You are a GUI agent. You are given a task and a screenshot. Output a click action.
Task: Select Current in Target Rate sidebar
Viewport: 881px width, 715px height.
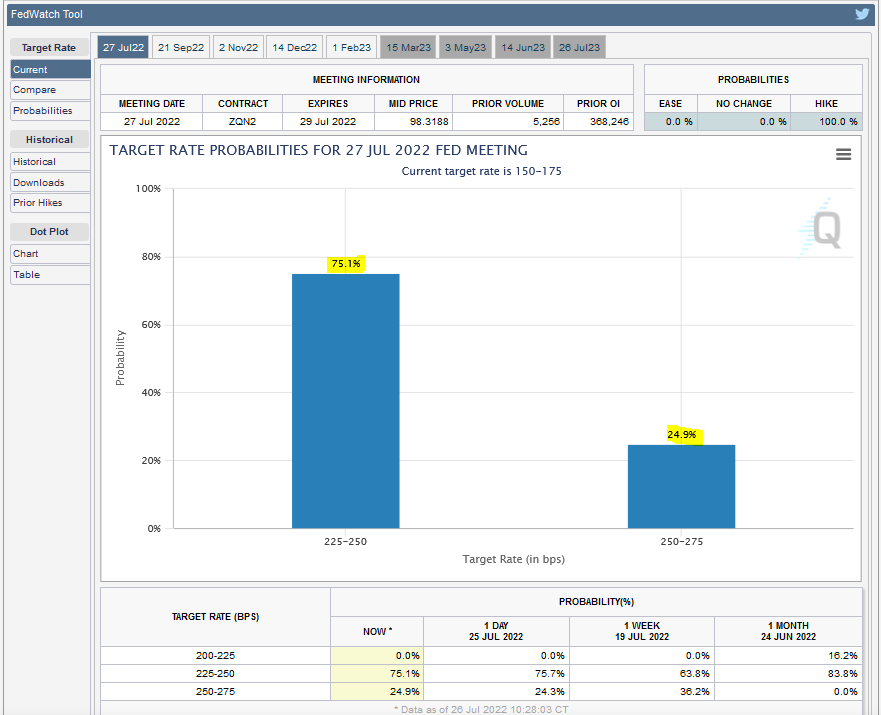click(51, 70)
